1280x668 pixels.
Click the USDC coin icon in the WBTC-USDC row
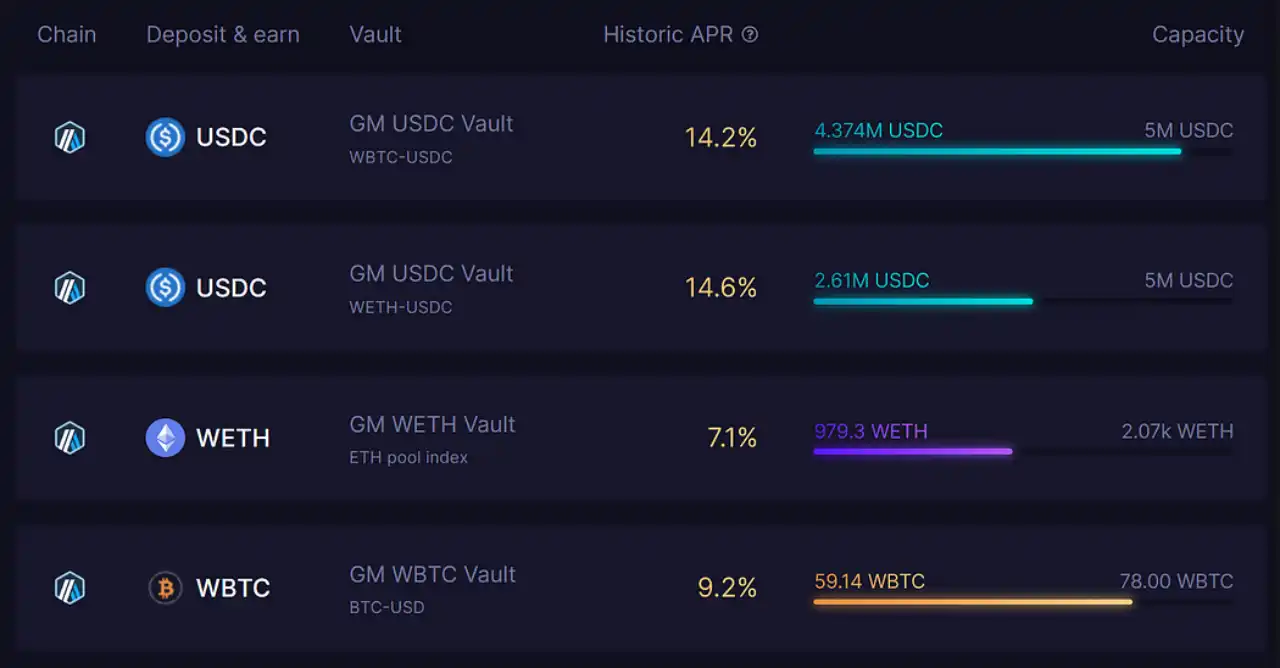(165, 137)
